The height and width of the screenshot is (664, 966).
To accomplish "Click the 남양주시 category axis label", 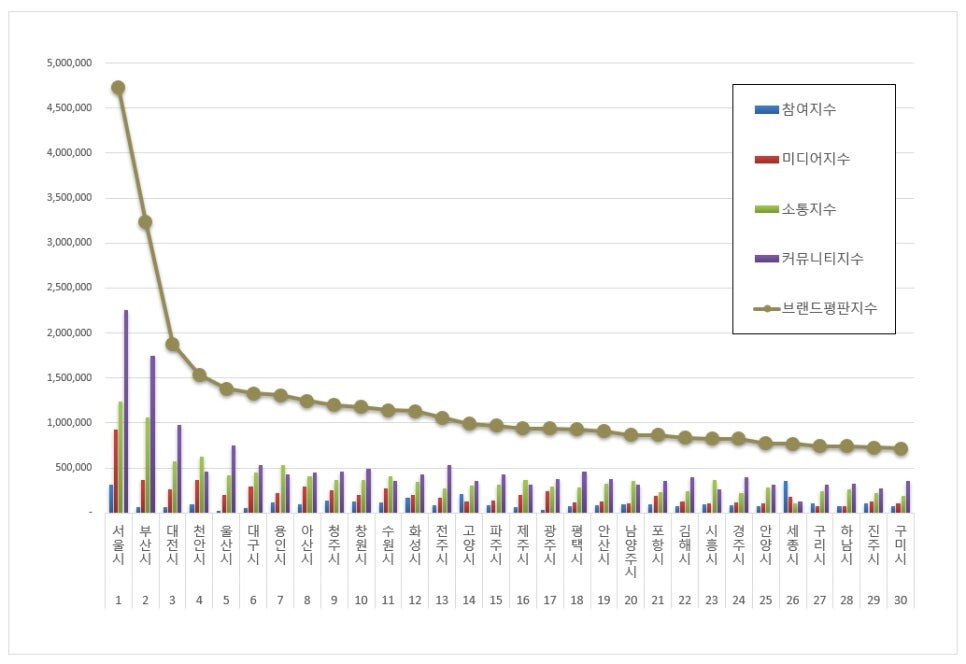I will 630,550.
